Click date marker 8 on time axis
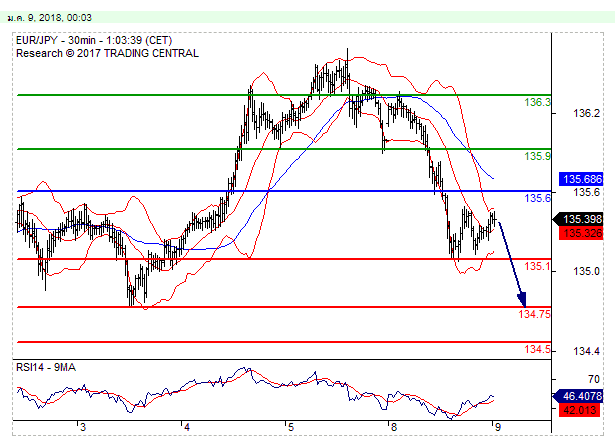Viewport: 615px width, 445px height. coord(394,427)
